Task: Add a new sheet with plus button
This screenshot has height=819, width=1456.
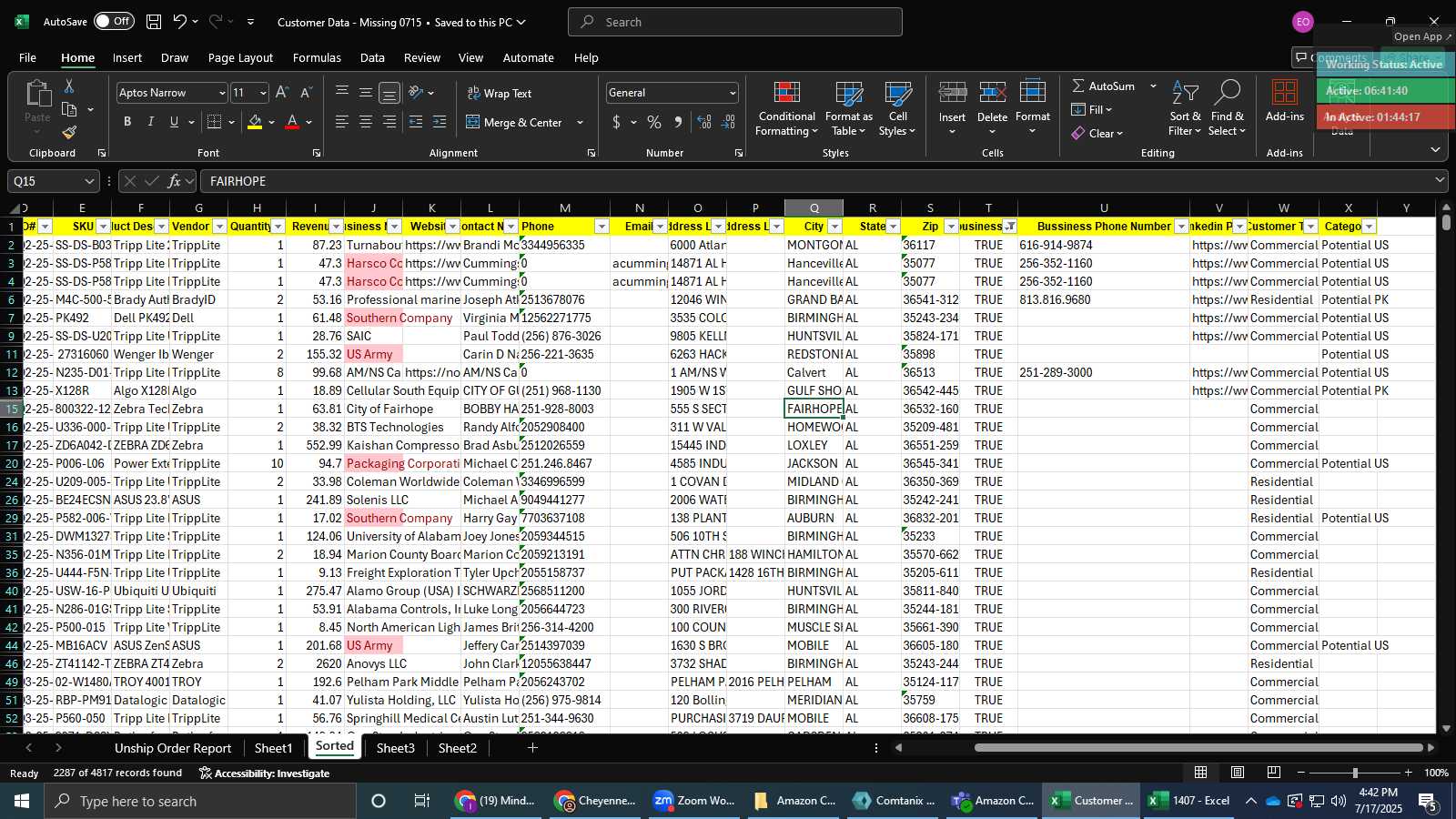Action: 533,748
